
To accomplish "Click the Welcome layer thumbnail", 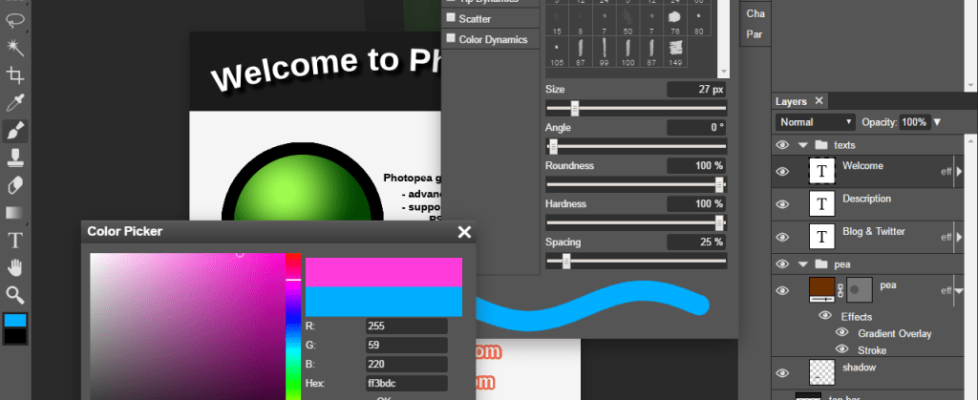I will [x=821, y=171].
